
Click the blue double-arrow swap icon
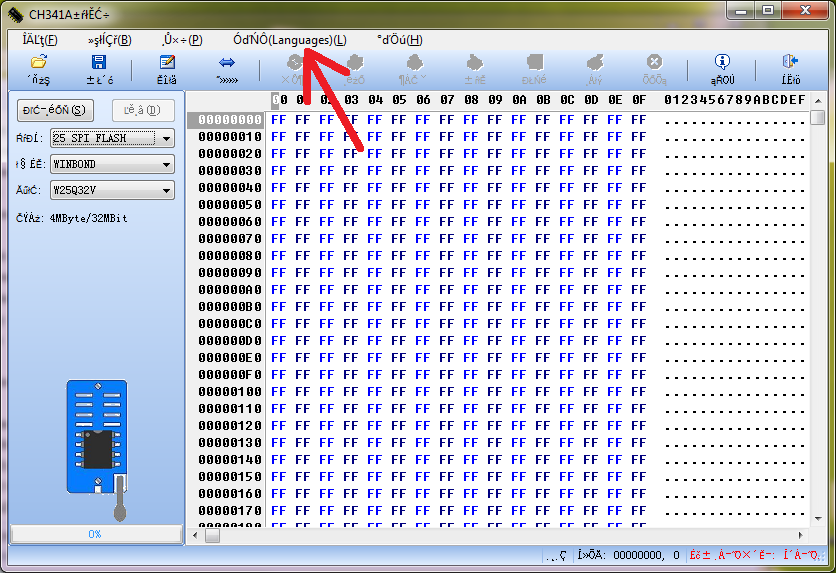pos(227,63)
